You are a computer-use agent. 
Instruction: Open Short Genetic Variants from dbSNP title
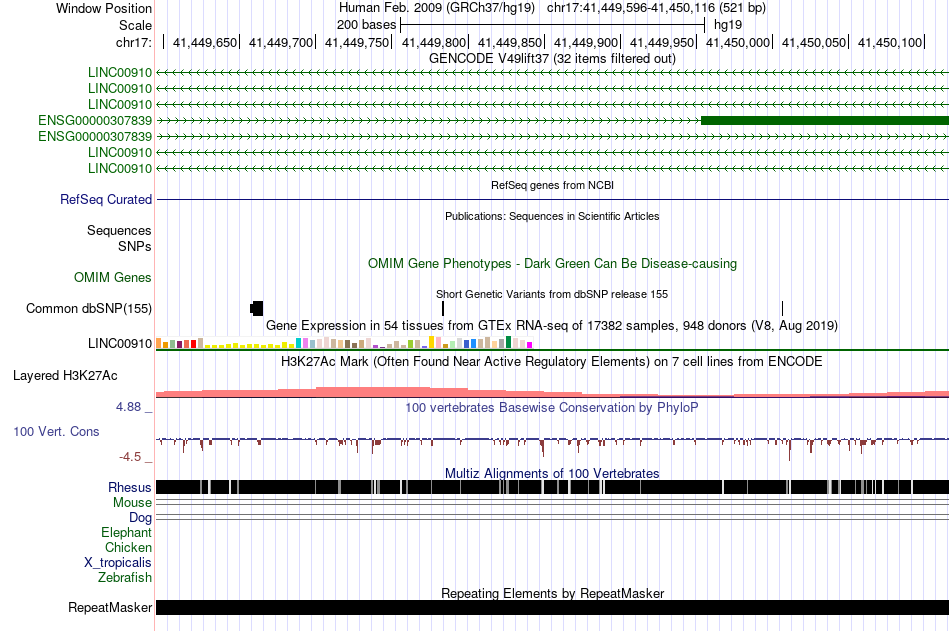[552, 294]
